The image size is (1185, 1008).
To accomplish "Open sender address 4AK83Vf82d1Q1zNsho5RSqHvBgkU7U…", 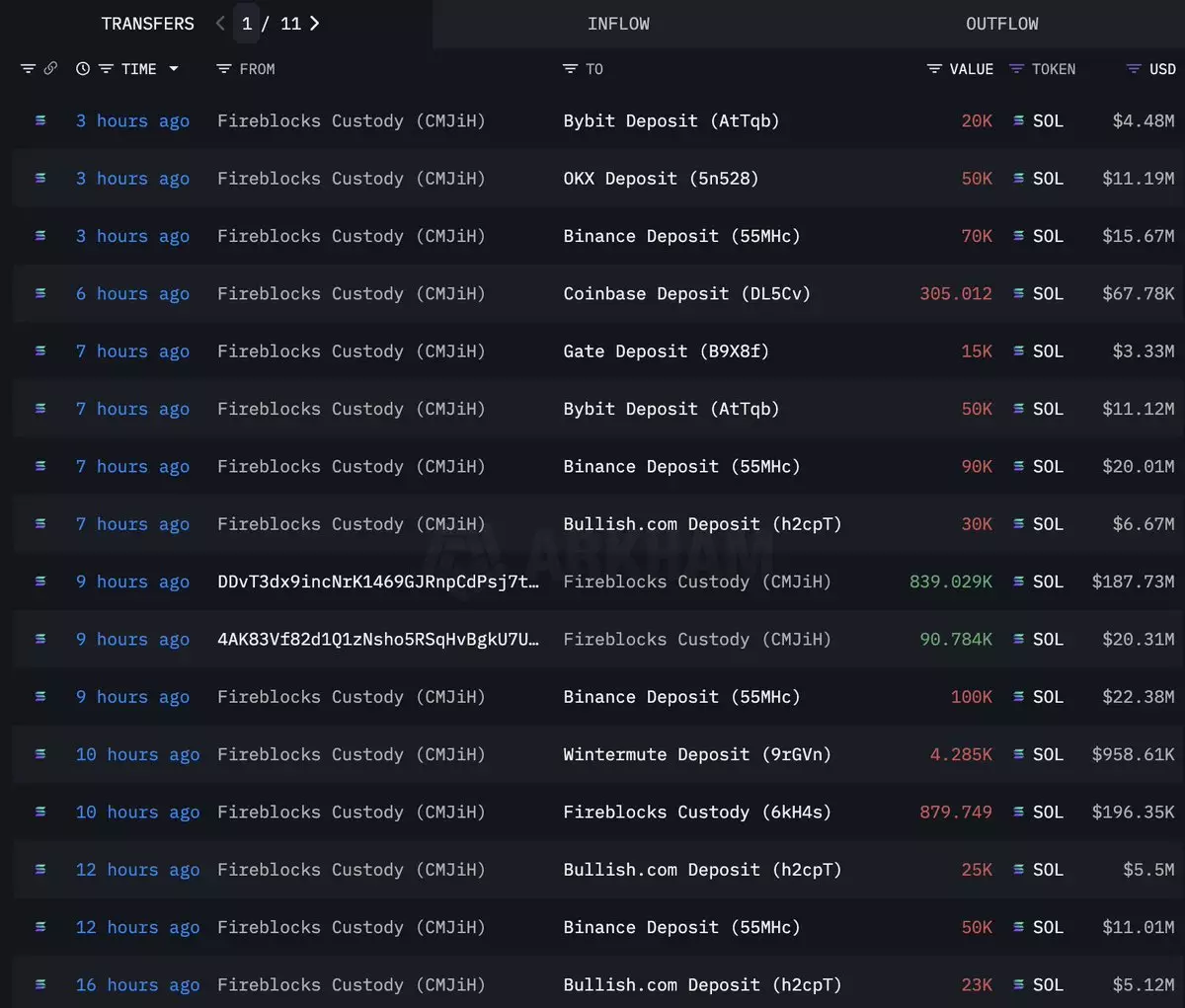I will pos(378,639).
